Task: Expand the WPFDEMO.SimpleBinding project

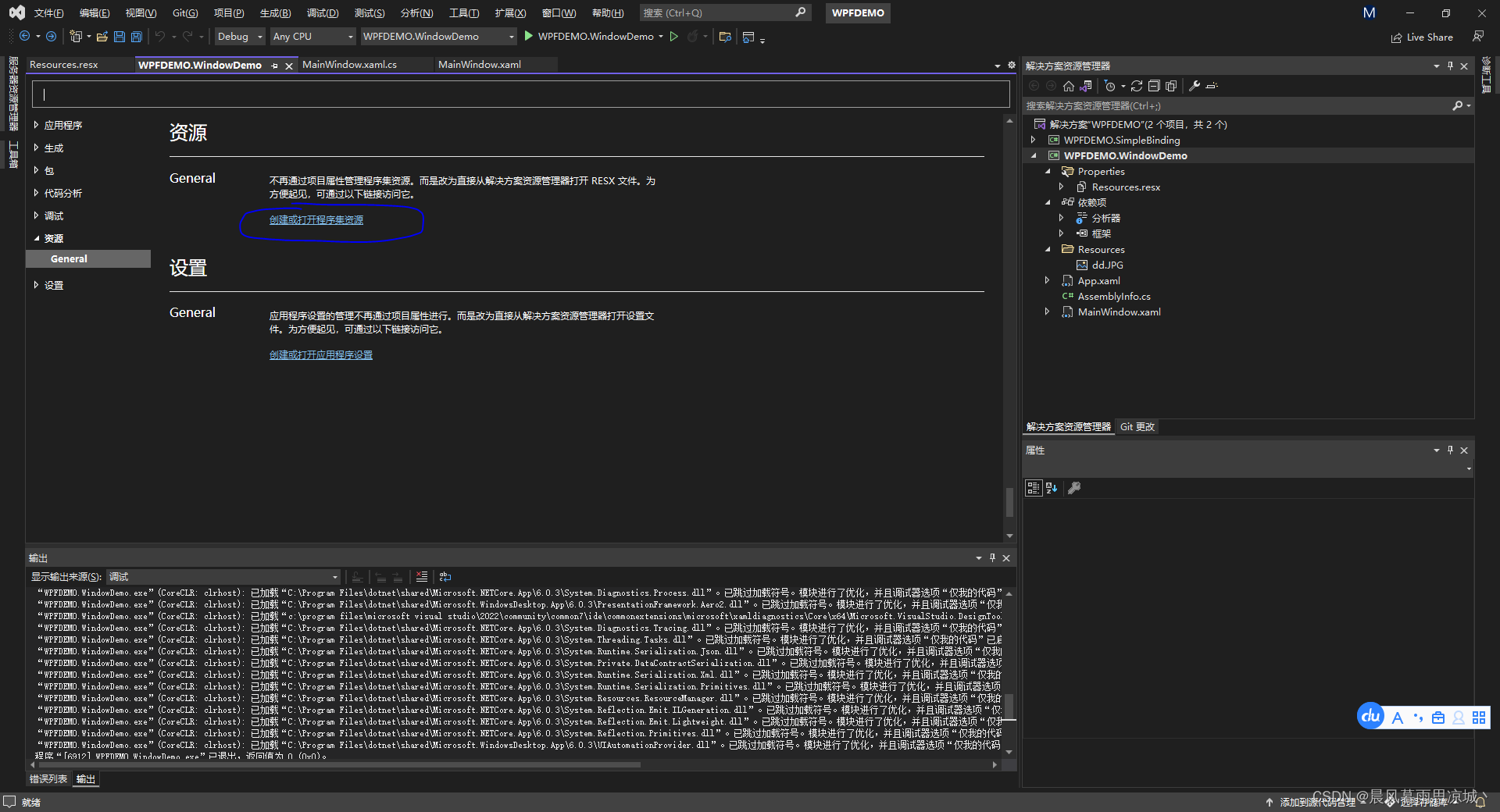Action: pyautogui.click(x=1034, y=140)
